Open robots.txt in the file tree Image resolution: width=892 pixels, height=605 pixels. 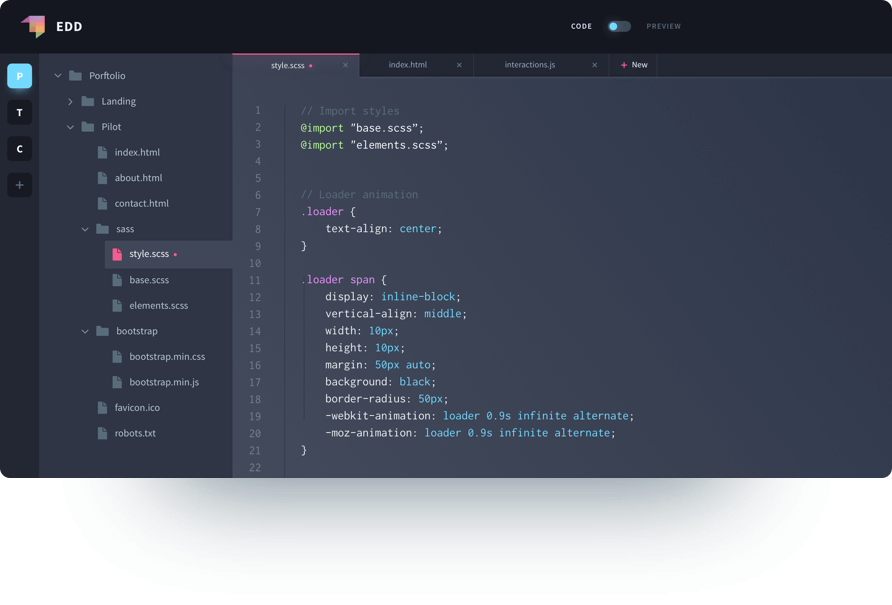coord(135,433)
